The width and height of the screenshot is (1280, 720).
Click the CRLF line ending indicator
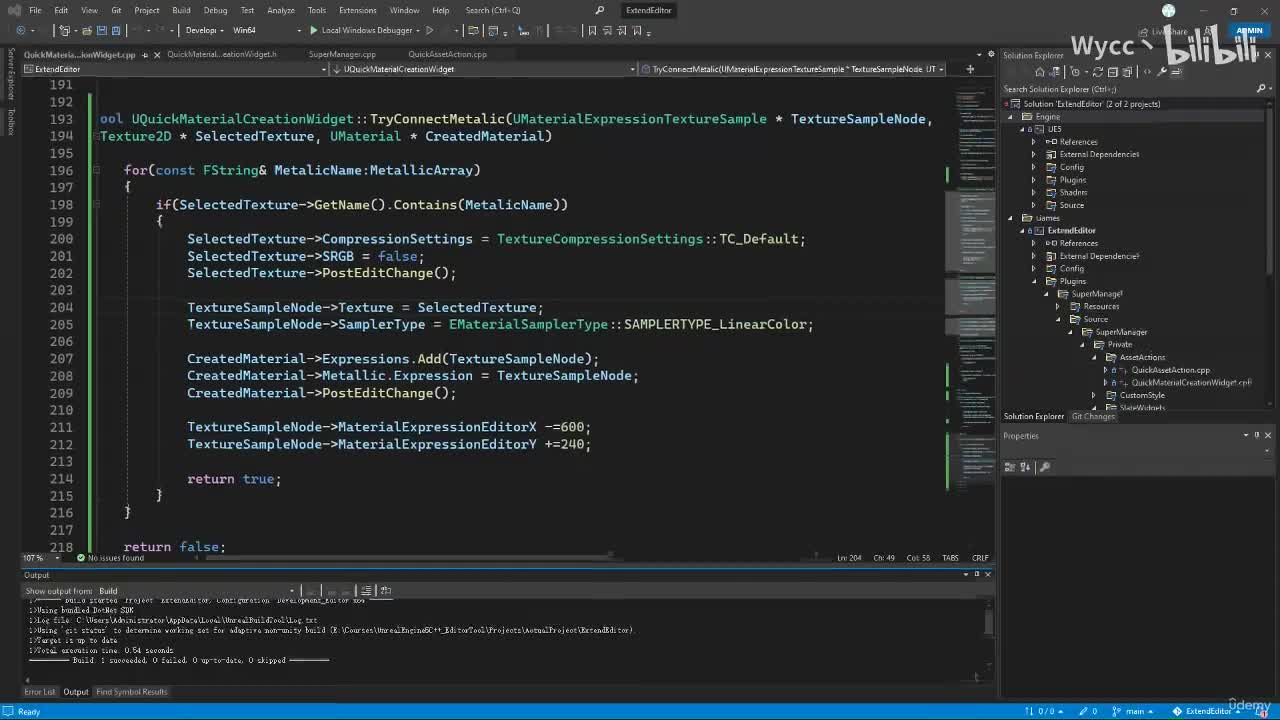980,558
